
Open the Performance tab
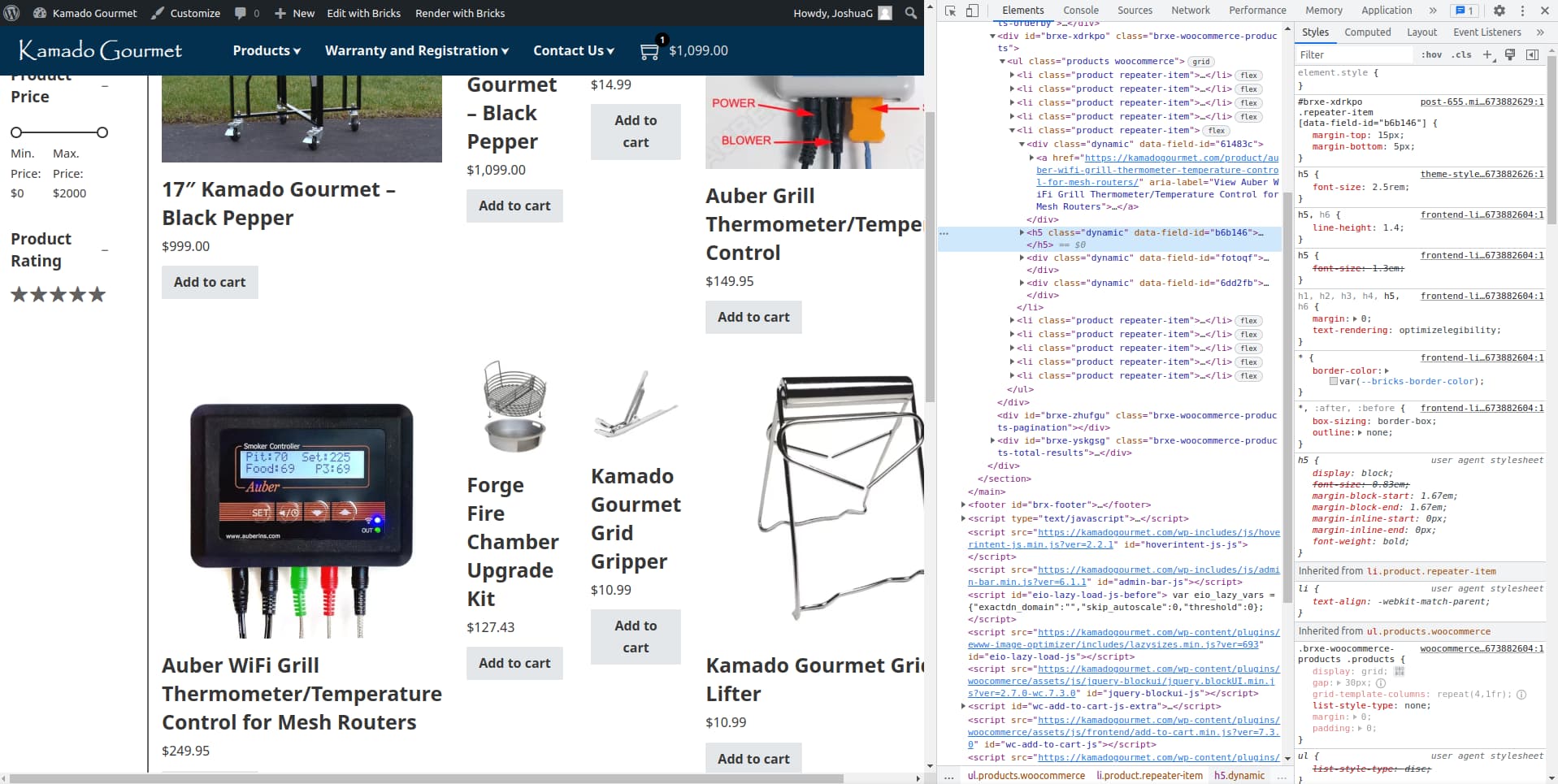(x=1257, y=11)
